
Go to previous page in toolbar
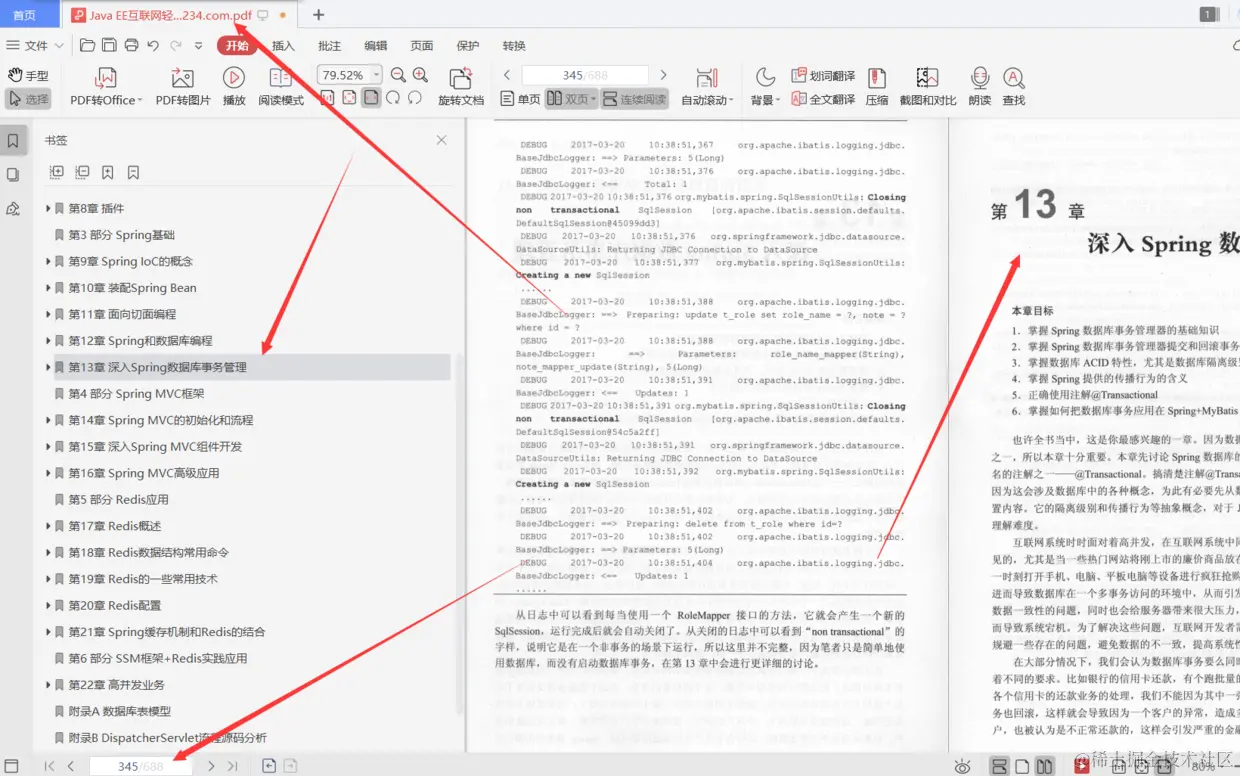click(507, 75)
